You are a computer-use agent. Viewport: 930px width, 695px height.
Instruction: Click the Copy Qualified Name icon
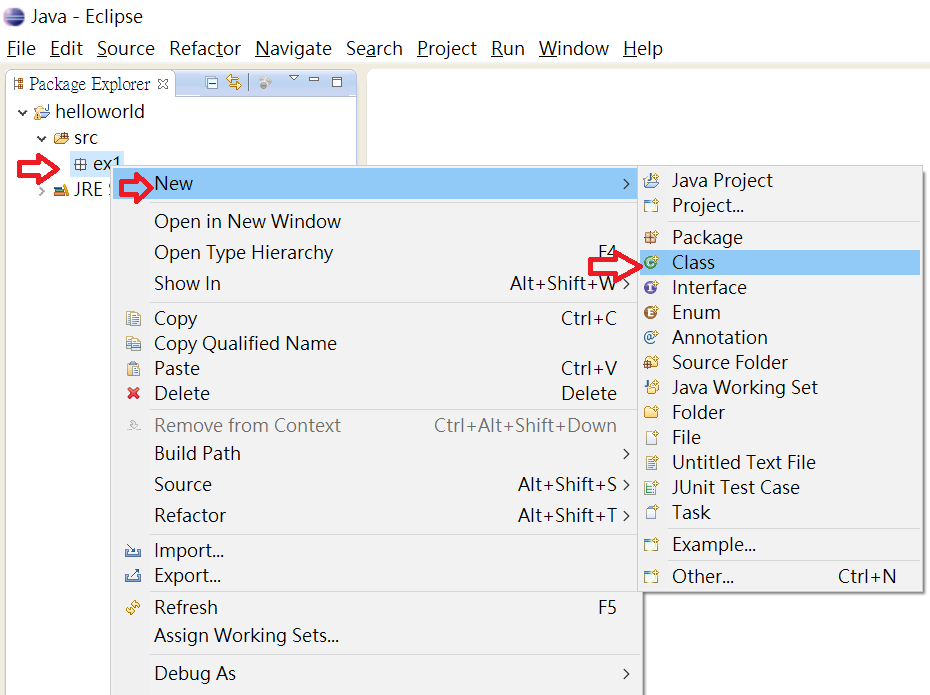click(x=133, y=343)
